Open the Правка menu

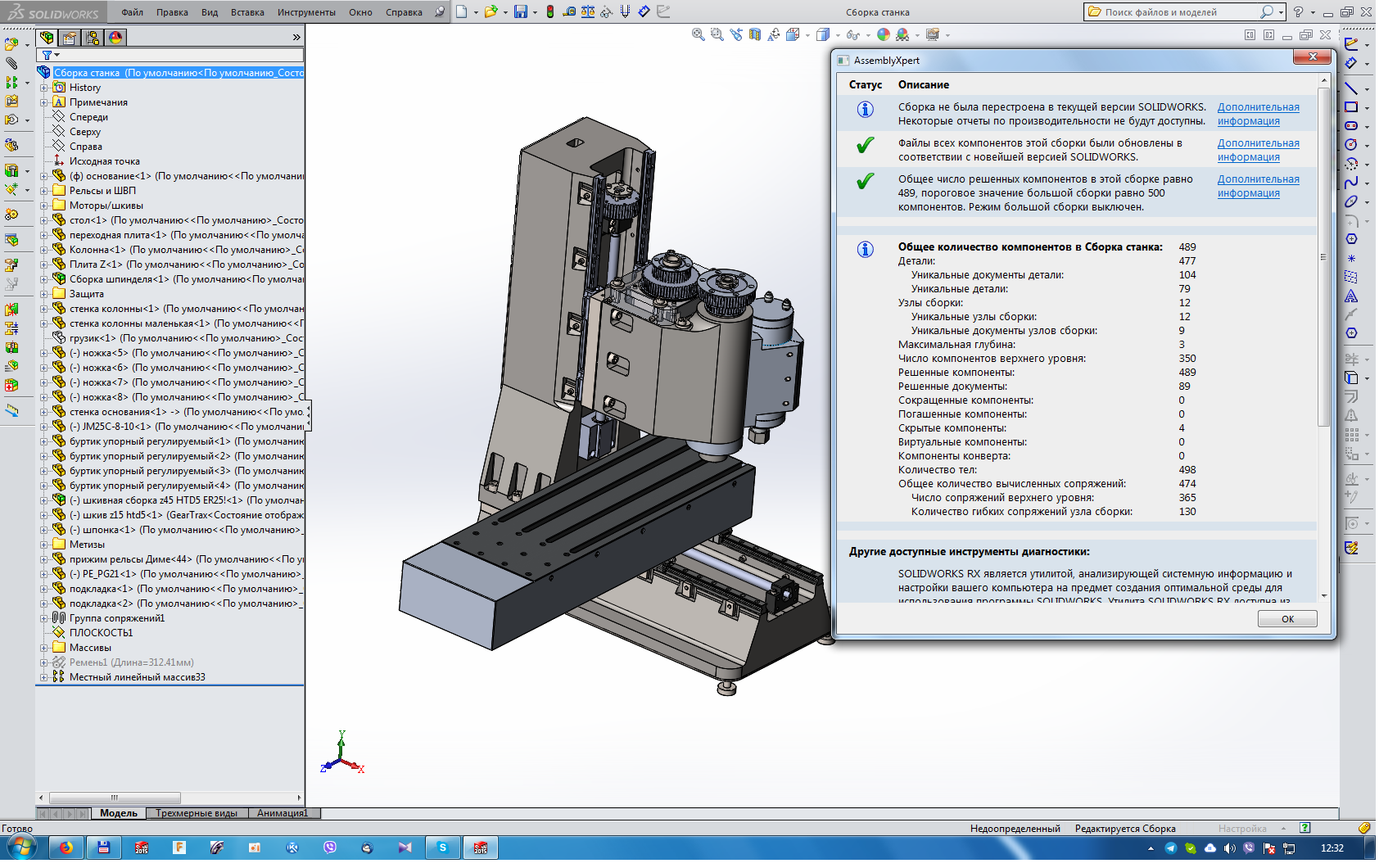point(172,12)
